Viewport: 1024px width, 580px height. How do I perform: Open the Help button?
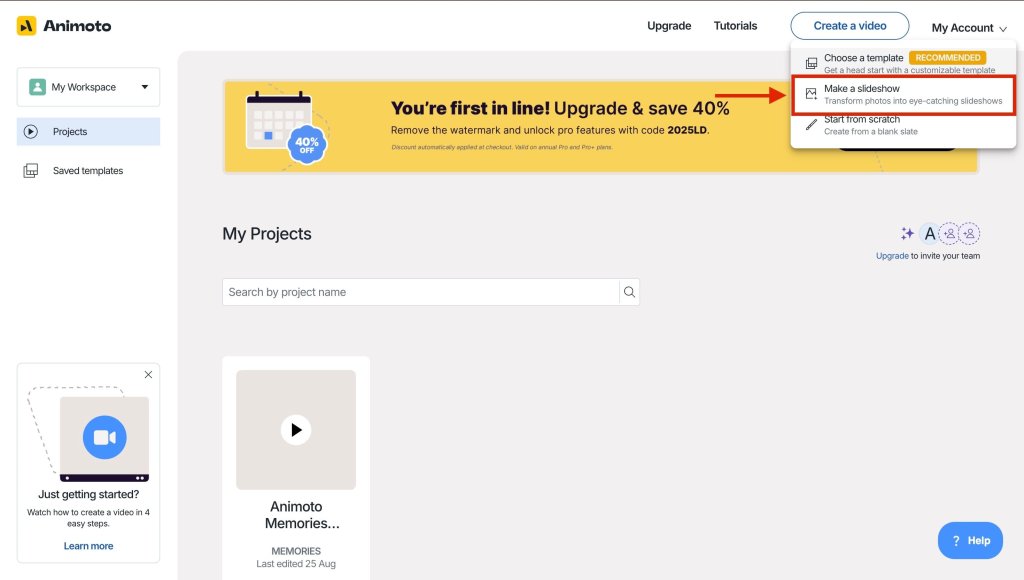(970, 540)
